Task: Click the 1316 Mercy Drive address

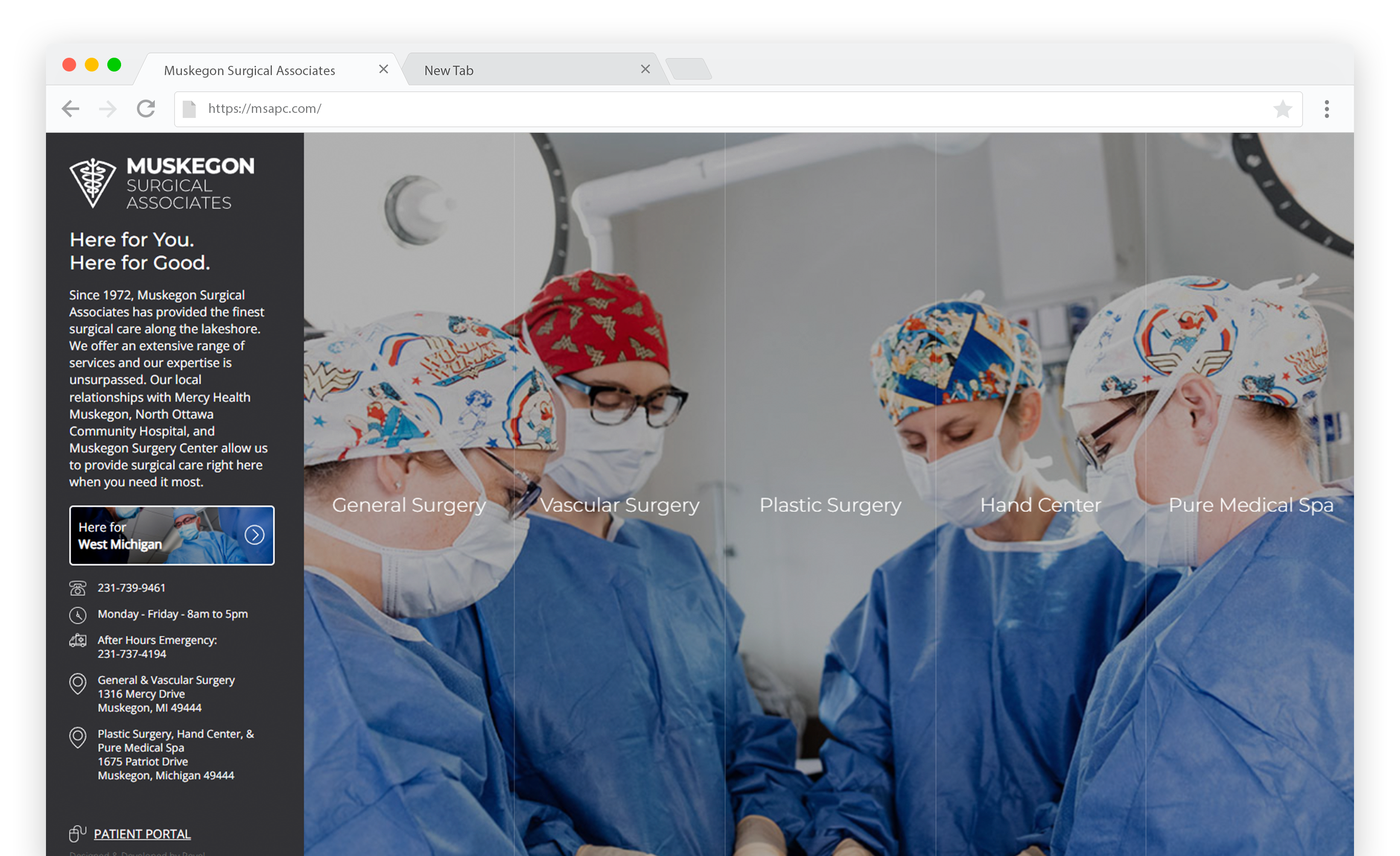Action: (x=166, y=694)
